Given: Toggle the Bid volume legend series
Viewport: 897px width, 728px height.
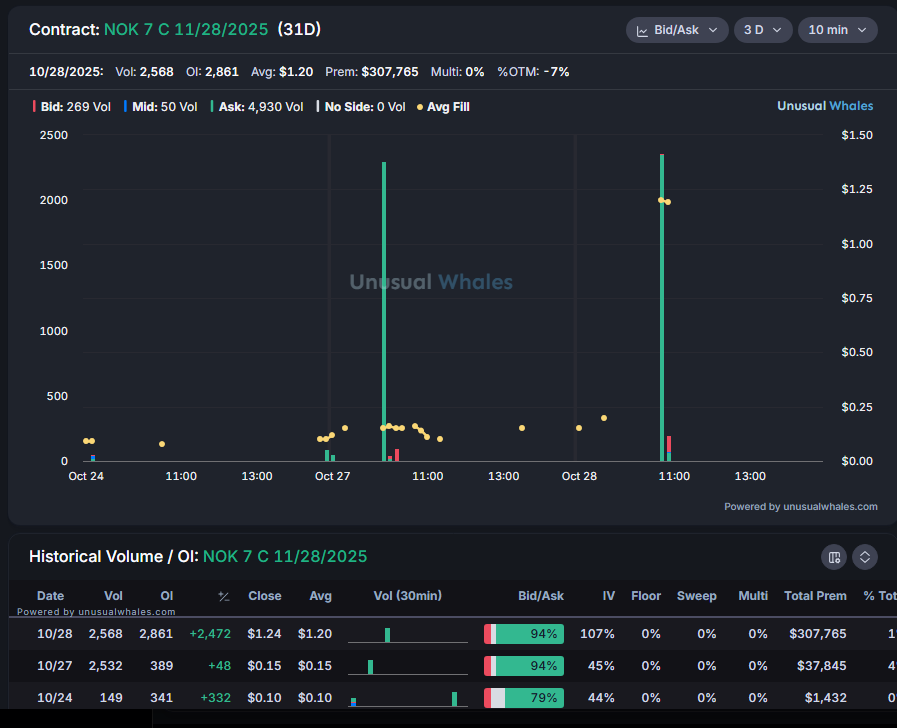Looking at the screenshot, I should tap(71, 107).
